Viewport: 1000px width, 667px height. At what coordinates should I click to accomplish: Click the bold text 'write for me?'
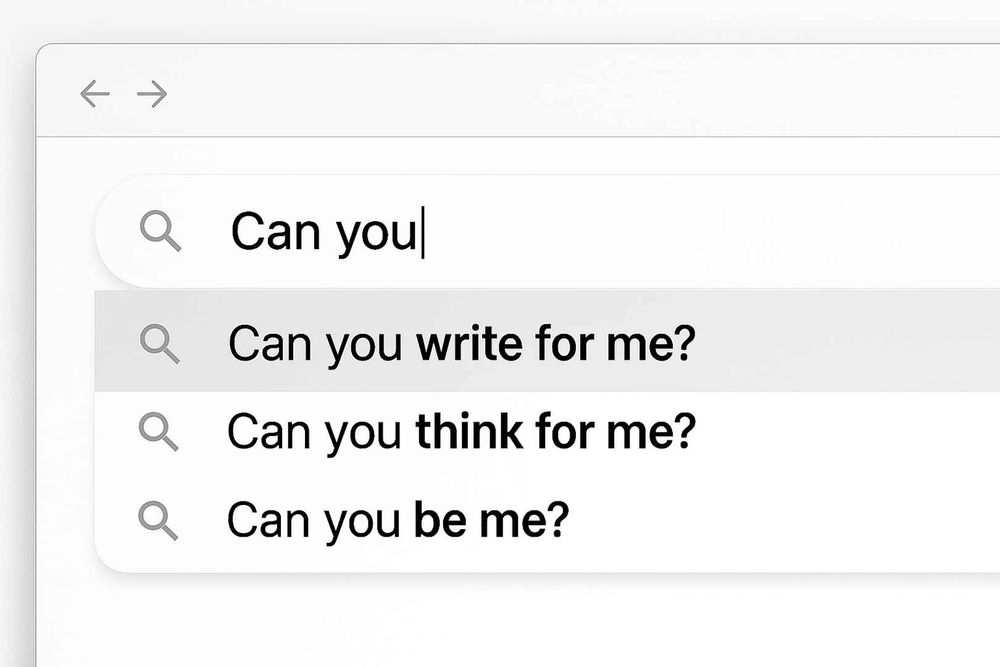[555, 344]
